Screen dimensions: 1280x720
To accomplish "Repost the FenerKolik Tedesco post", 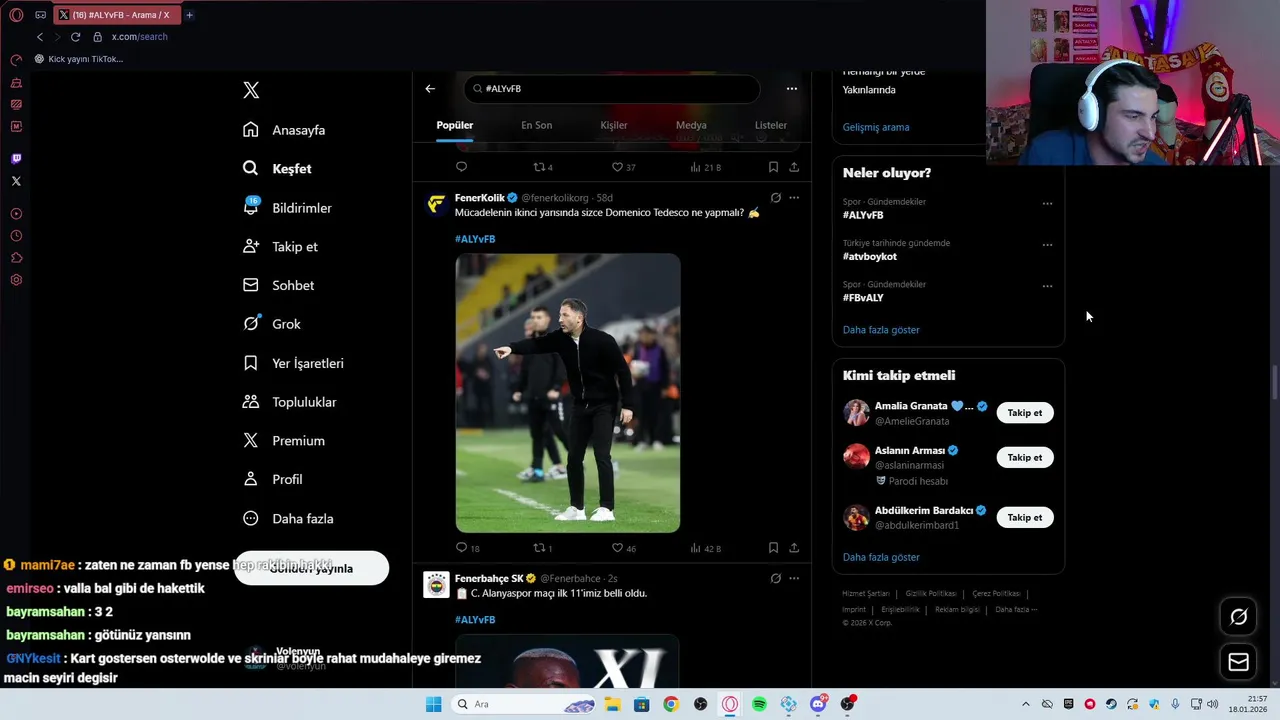I will point(543,548).
